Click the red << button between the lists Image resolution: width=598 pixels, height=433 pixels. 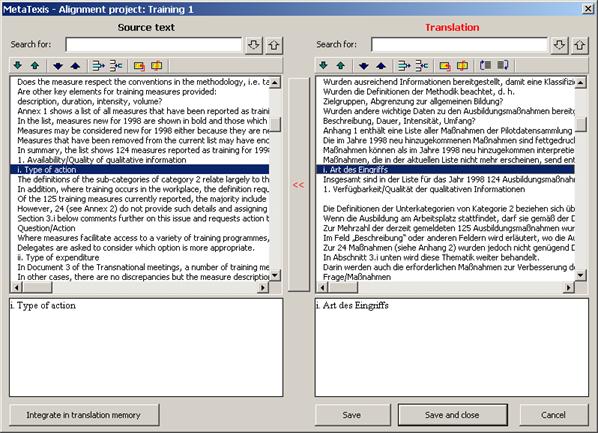point(298,185)
